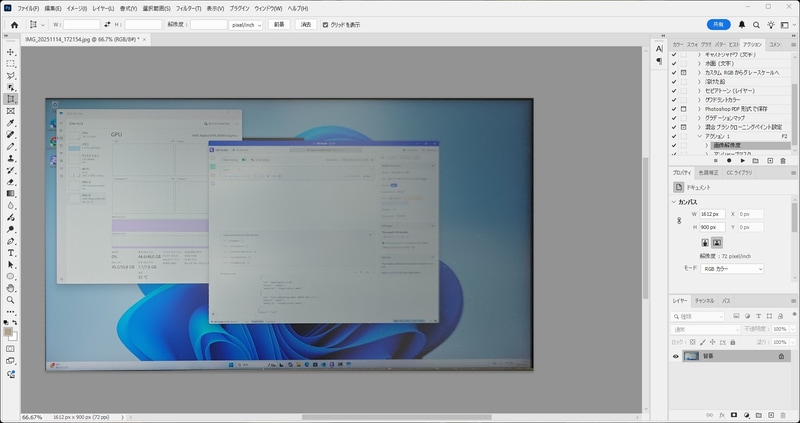Select the Gradient tool
Screen dimensions: 800x423
(x=10, y=193)
